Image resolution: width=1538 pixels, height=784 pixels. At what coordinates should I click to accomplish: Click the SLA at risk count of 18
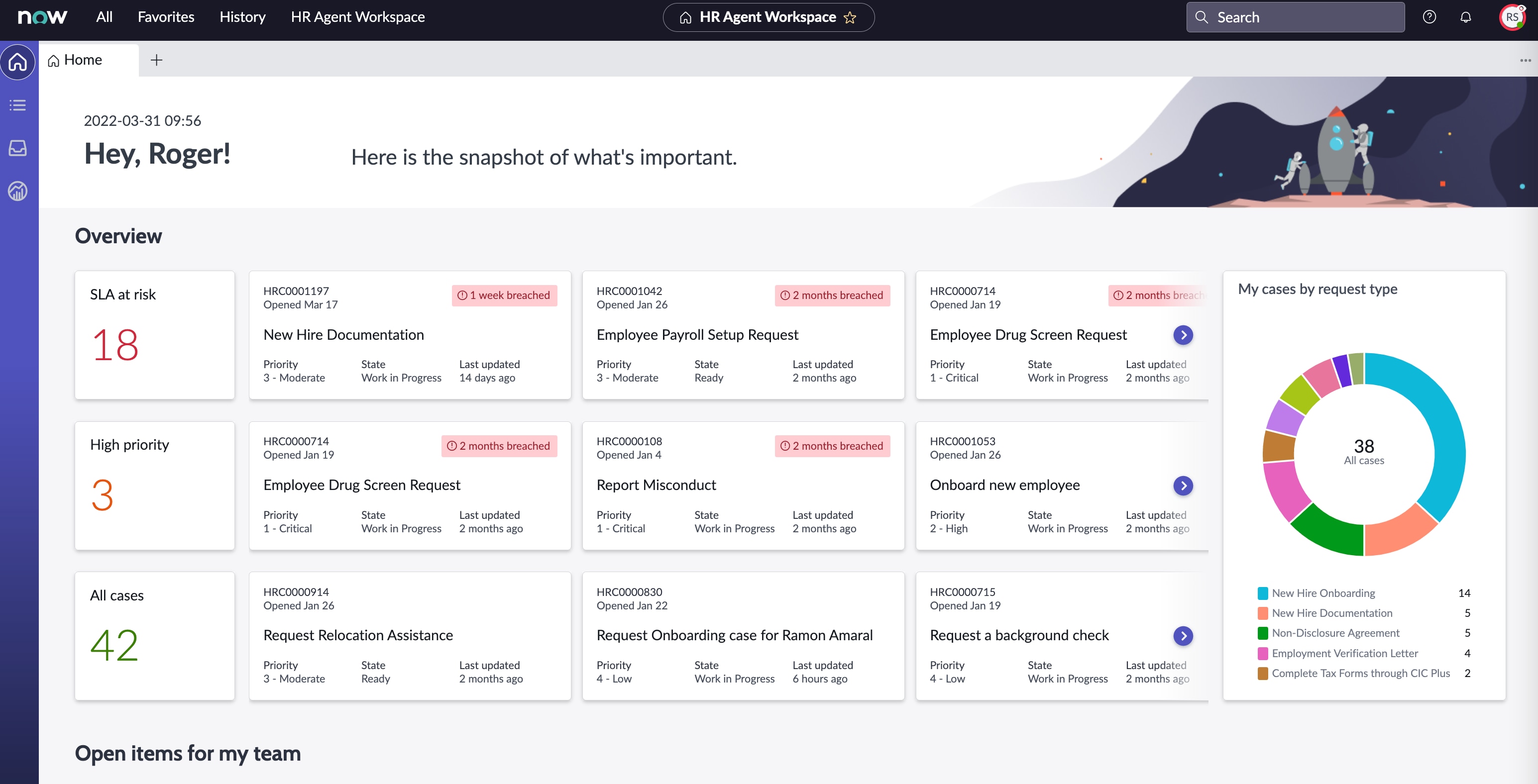pyautogui.click(x=115, y=345)
